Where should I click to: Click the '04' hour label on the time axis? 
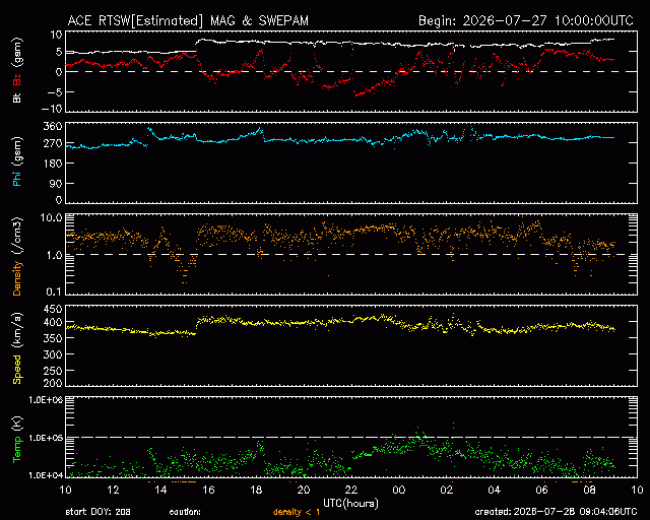click(x=494, y=490)
